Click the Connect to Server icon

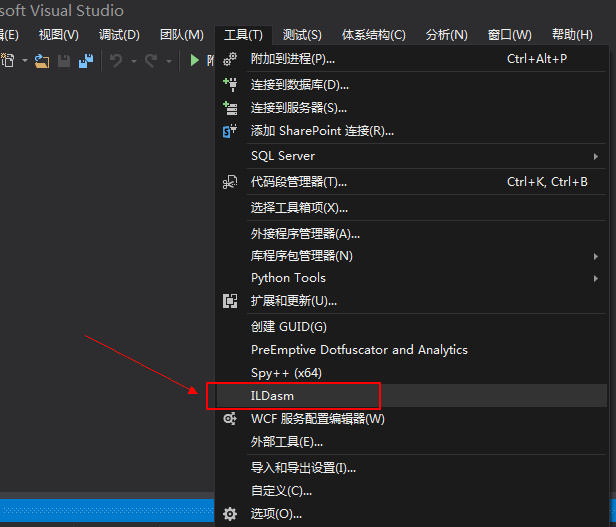(230, 108)
